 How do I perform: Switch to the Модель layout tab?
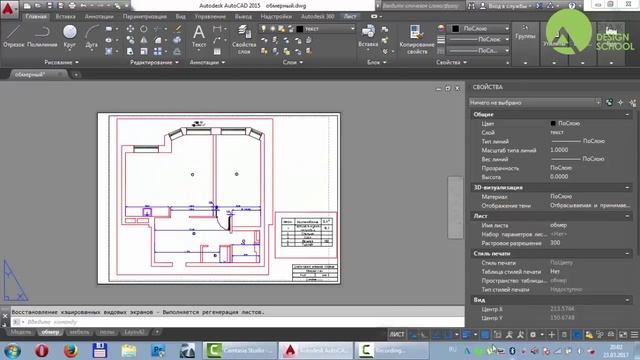(x=20, y=332)
